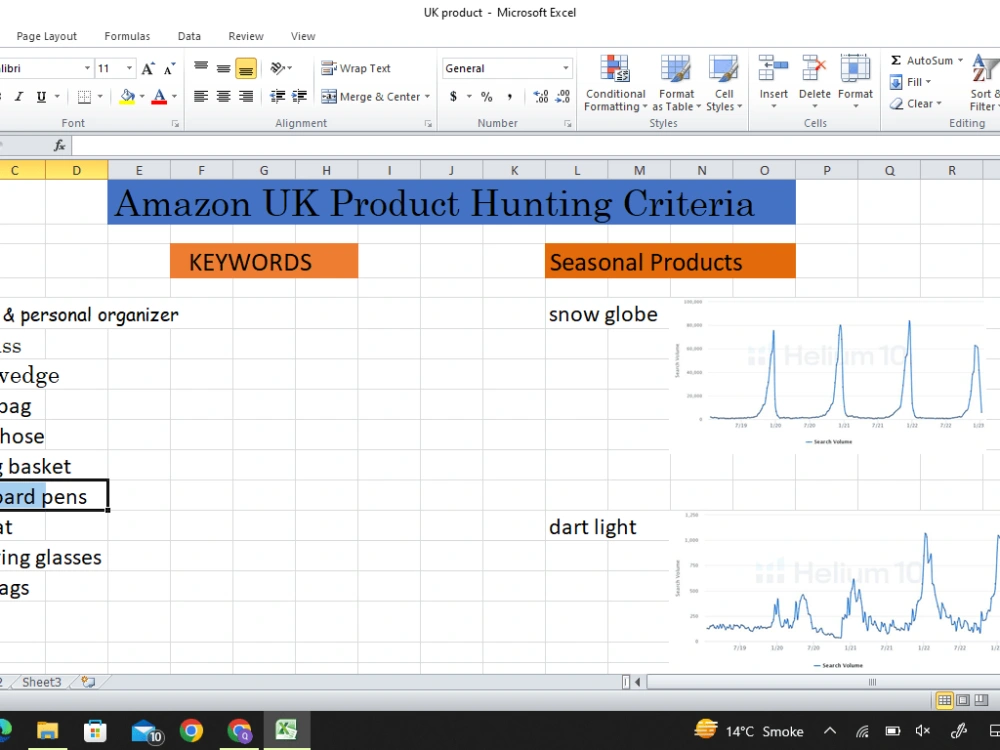Open the Font dialog launcher
The width and height of the screenshot is (1000, 750).
[175, 124]
